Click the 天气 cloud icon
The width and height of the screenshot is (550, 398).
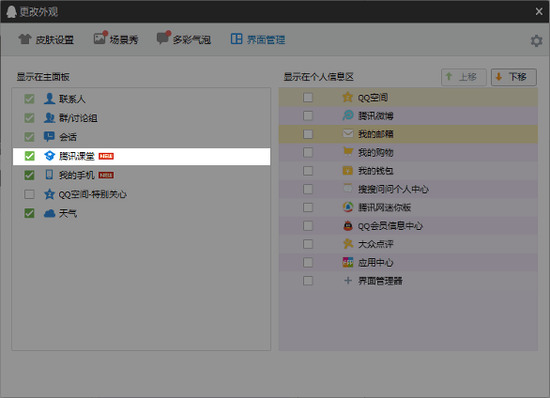[49, 213]
